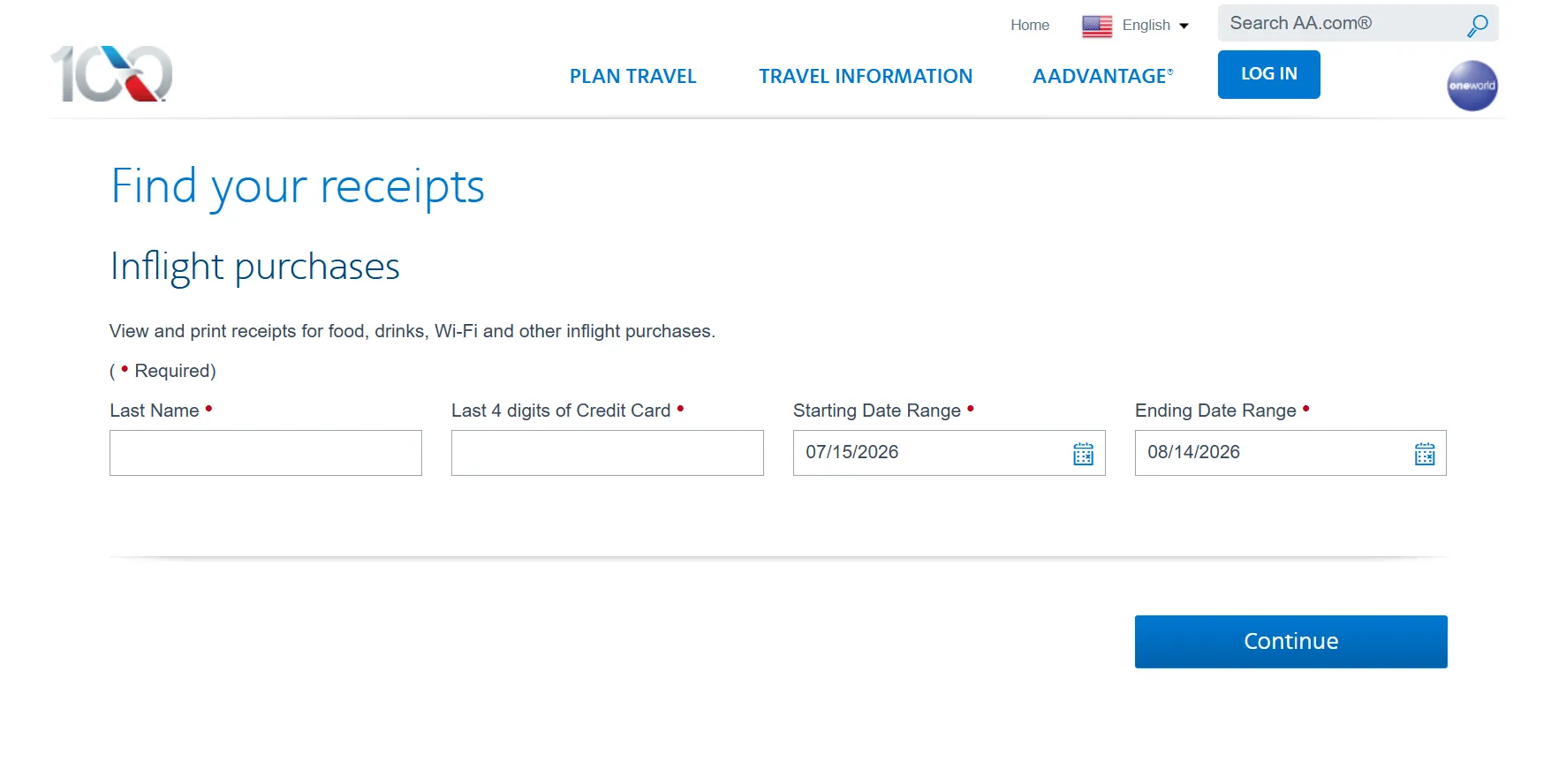Open the TRAVEL INFORMATION menu
1551x784 pixels.
click(x=865, y=76)
